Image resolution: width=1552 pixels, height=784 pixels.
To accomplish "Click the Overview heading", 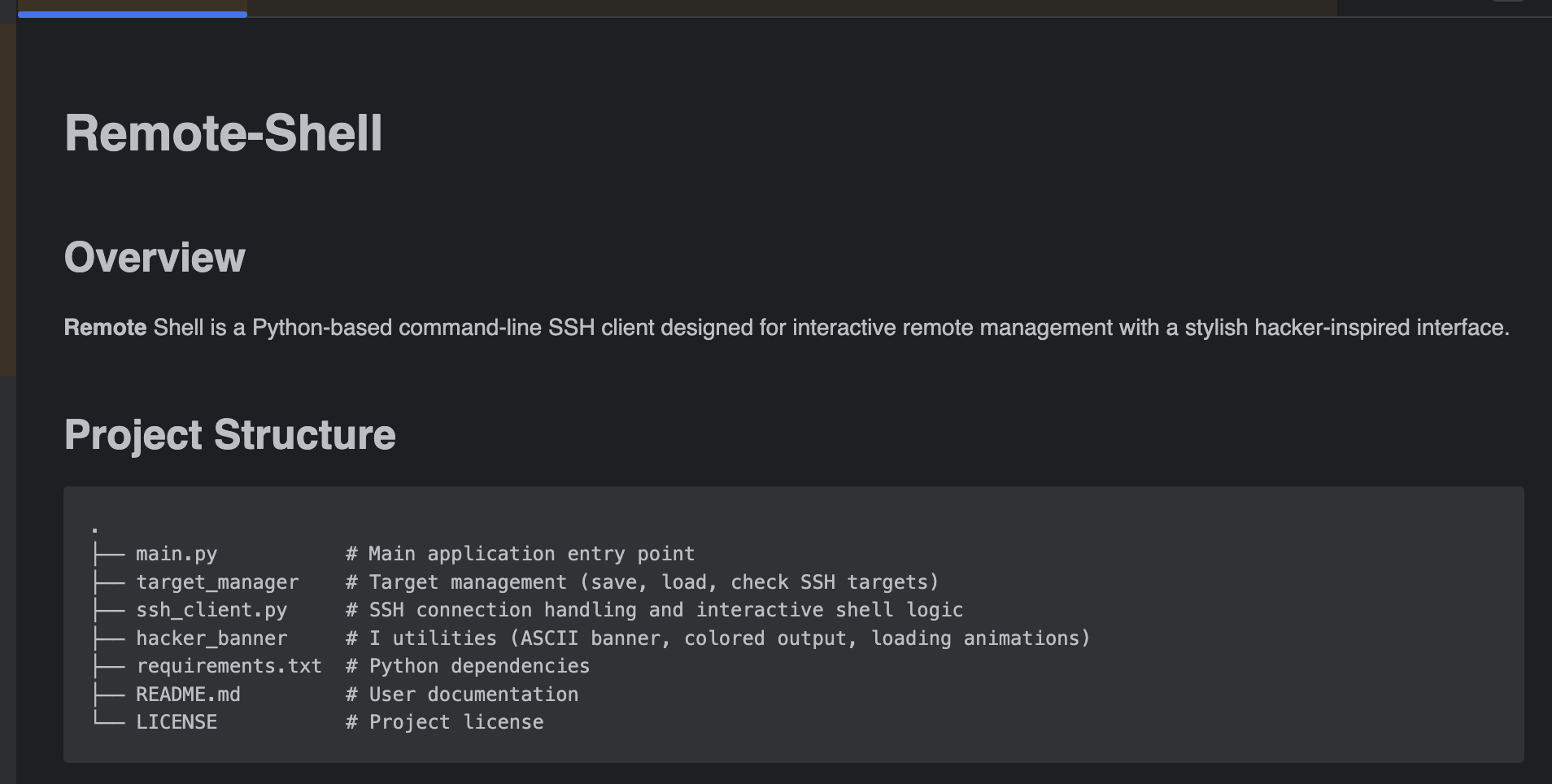I will 155,258.
